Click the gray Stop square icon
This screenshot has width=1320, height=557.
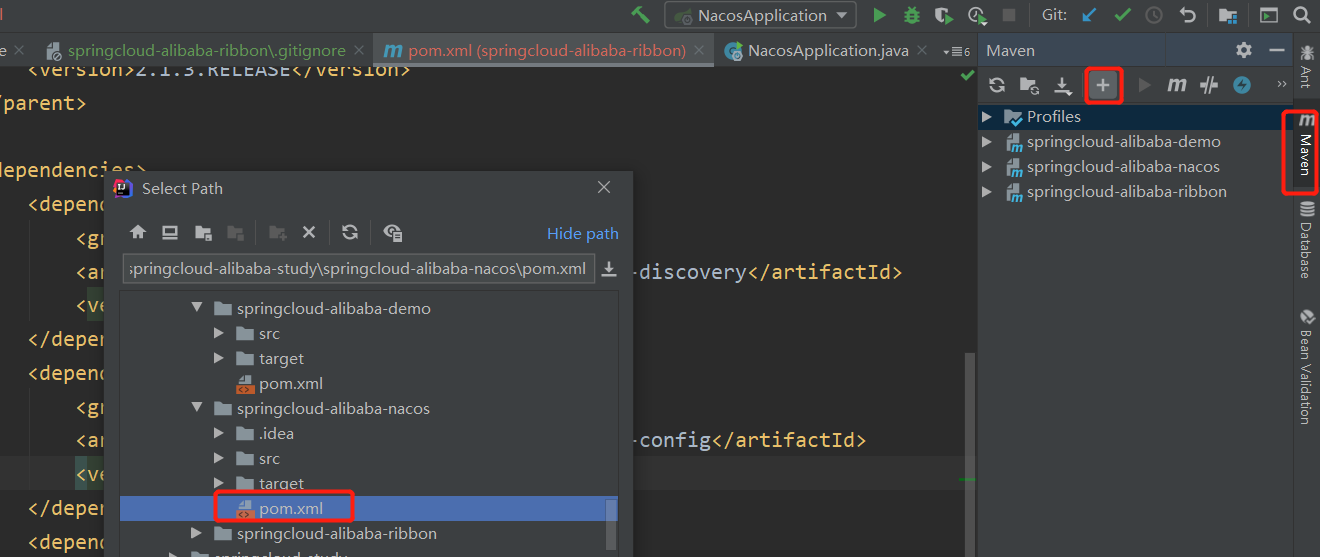(x=1009, y=15)
